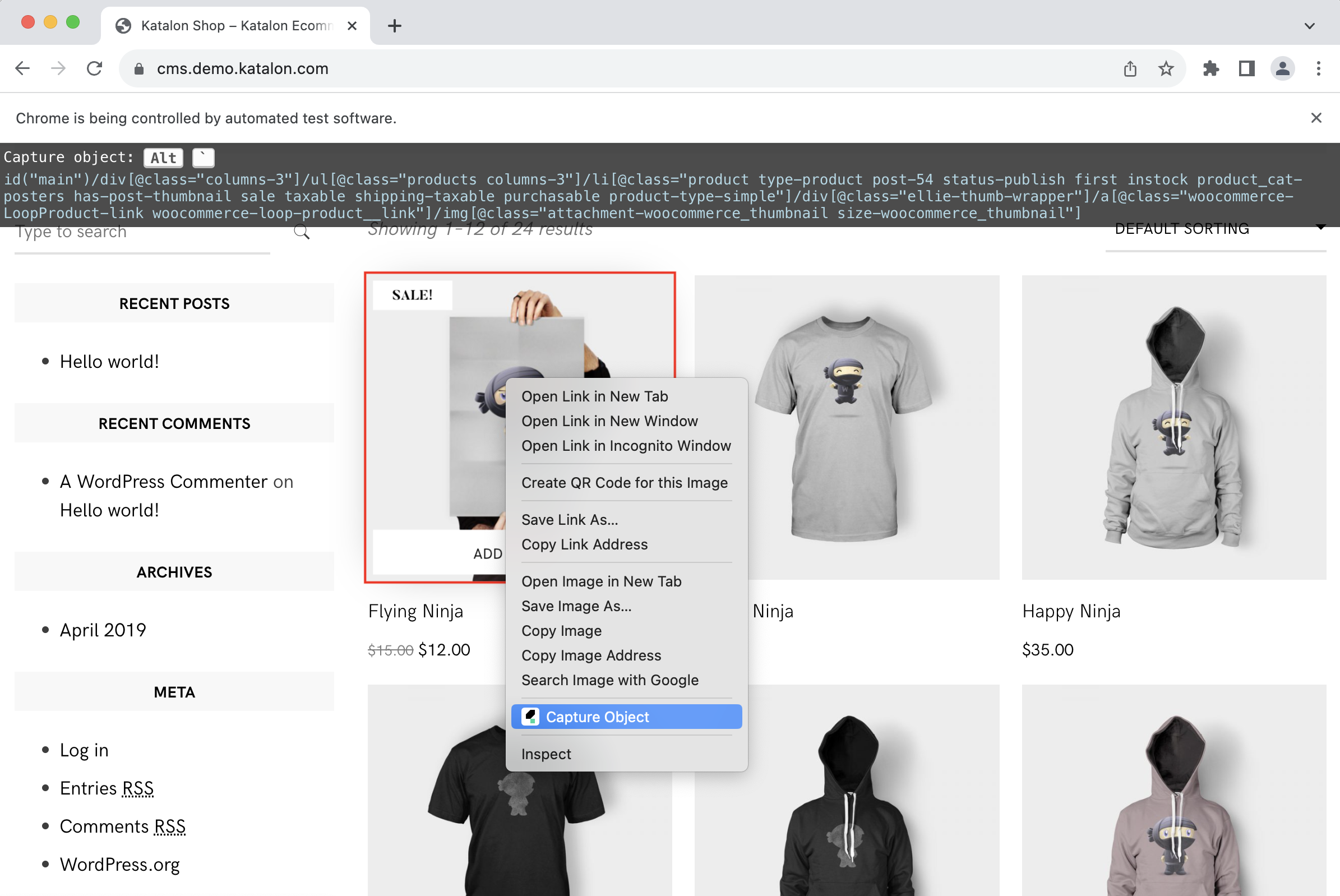
Task: Open the Chrome side panel icon
Action: (1246, 69)
